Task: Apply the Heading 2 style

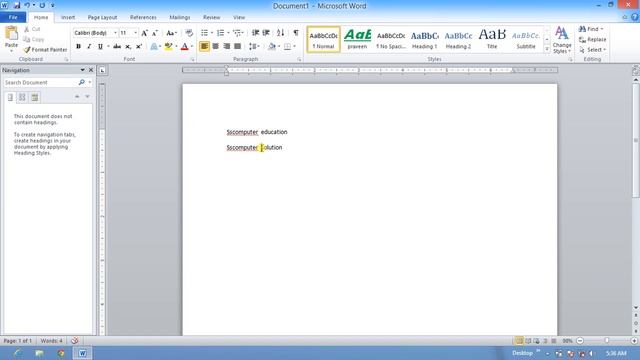Action: 458,40
